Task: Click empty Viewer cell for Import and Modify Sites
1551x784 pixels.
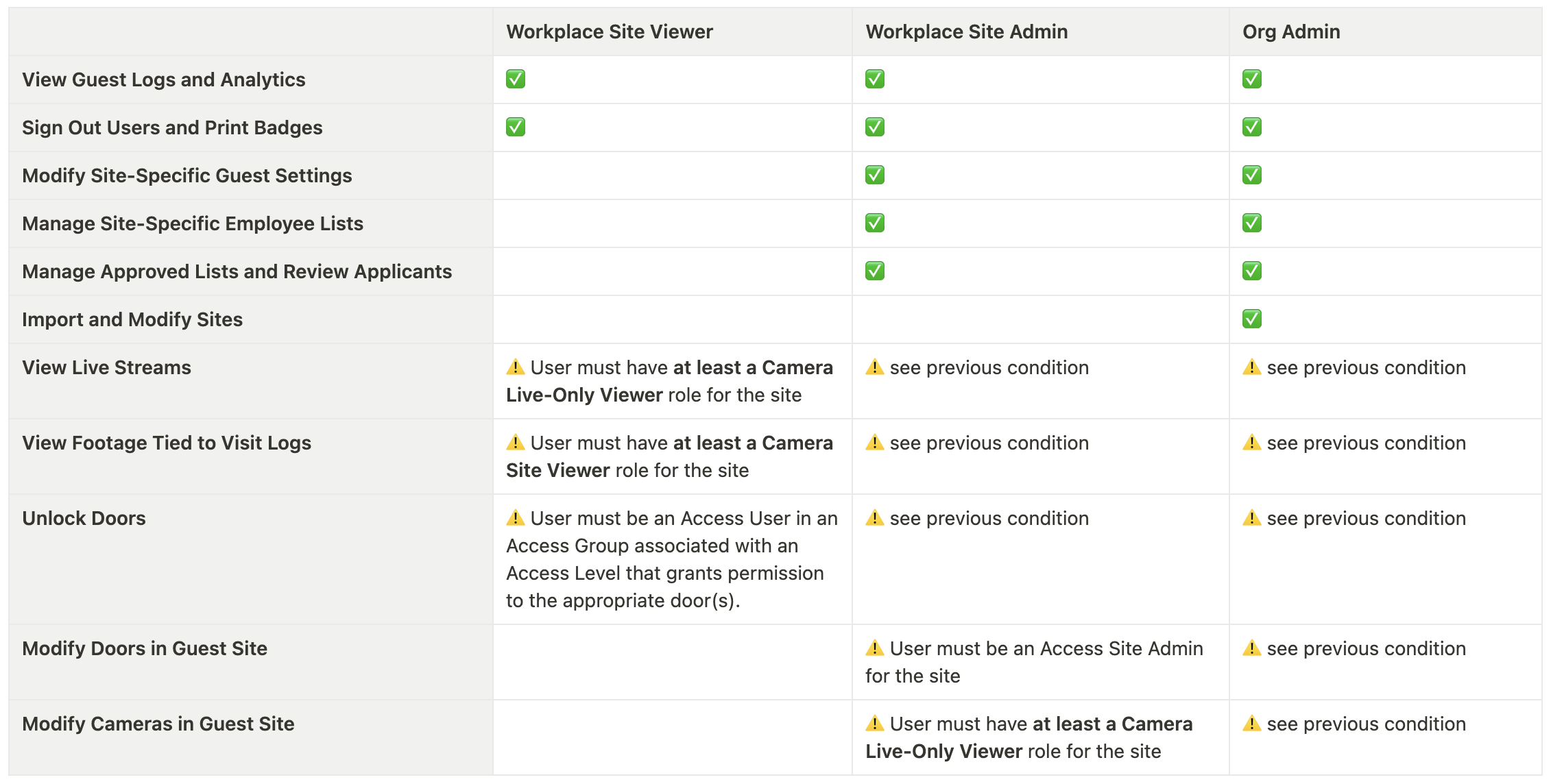Action: click(672, 320)
